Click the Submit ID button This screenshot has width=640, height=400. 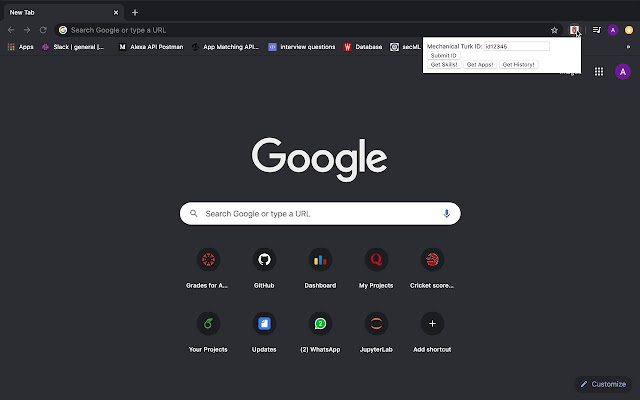click(x=444, y=56)
